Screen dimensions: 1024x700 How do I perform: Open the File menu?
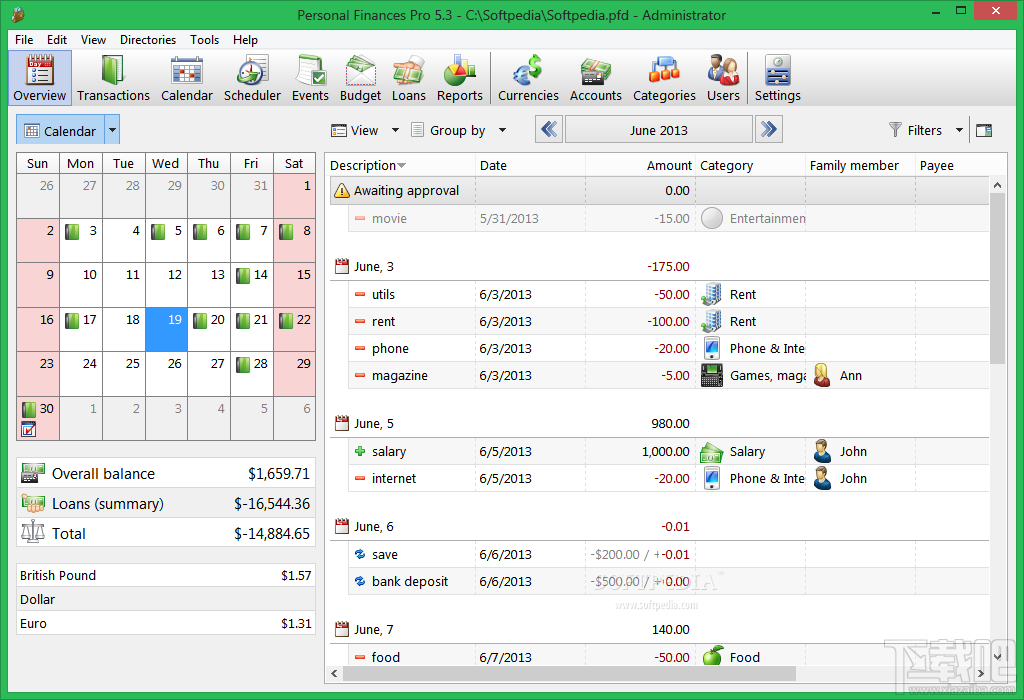pos(24,40)
